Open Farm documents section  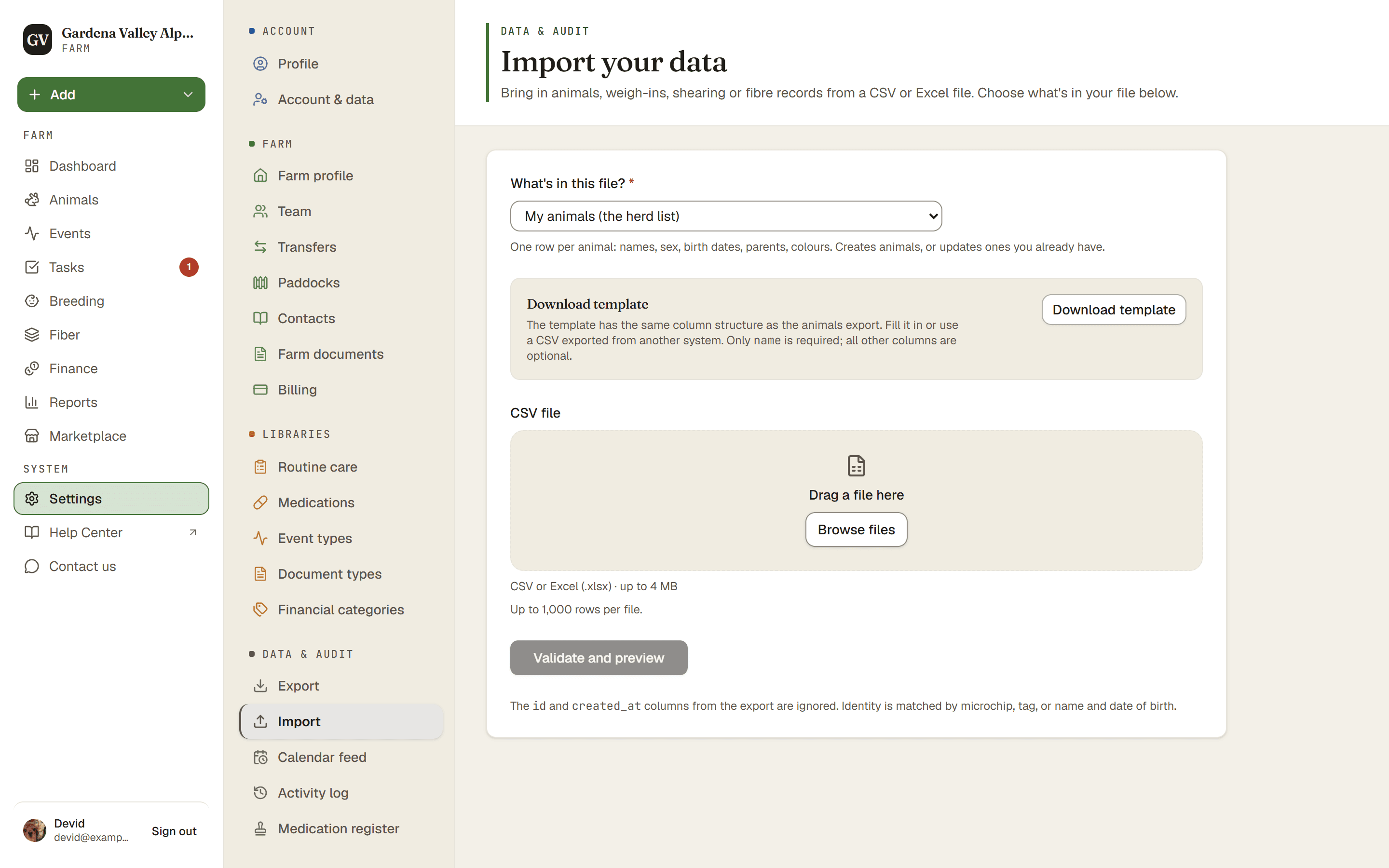341,354
